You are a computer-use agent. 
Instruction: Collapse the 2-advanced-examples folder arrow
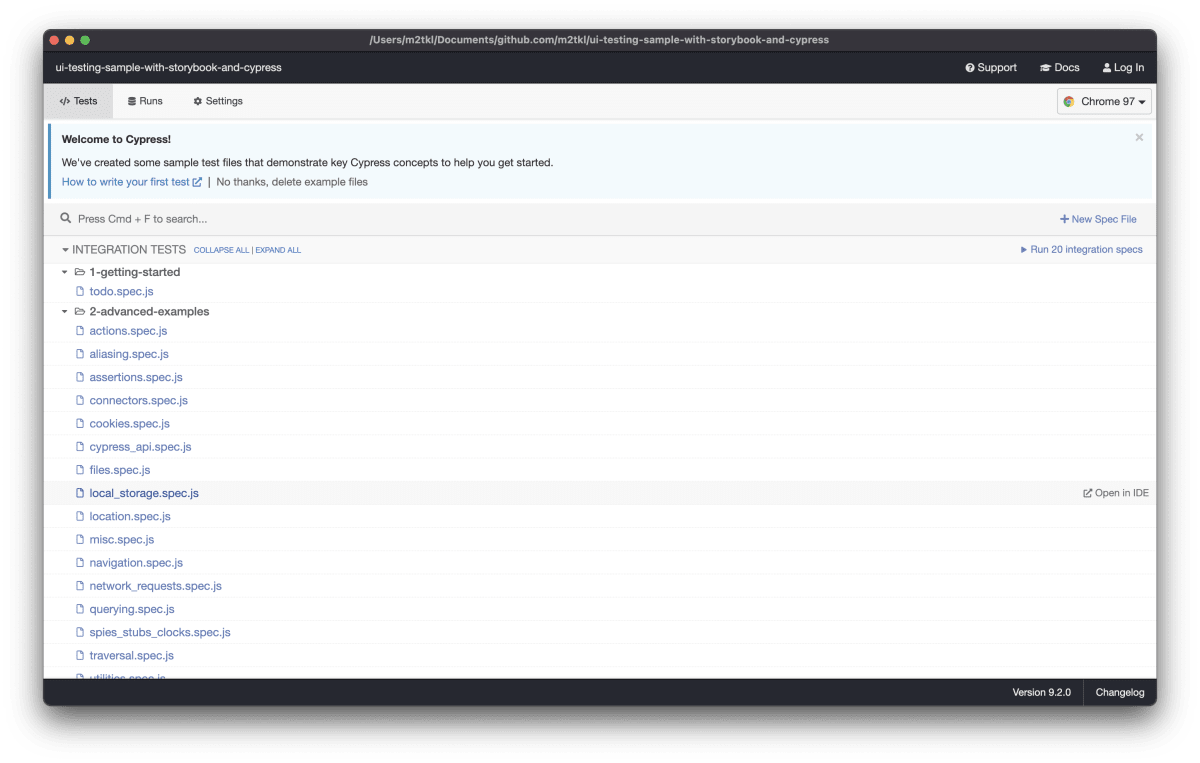(65, 312)
